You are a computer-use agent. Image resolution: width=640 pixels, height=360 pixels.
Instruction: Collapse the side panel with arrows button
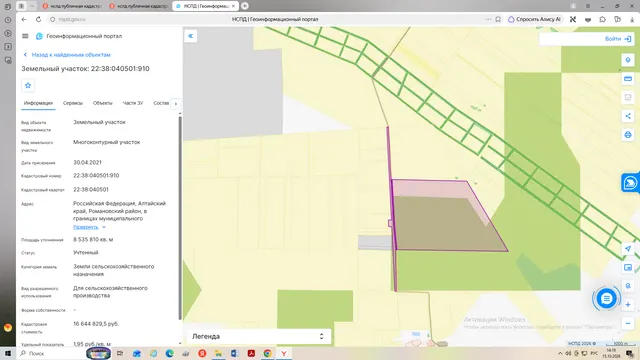pyautogui.click(x=191, y=36)
